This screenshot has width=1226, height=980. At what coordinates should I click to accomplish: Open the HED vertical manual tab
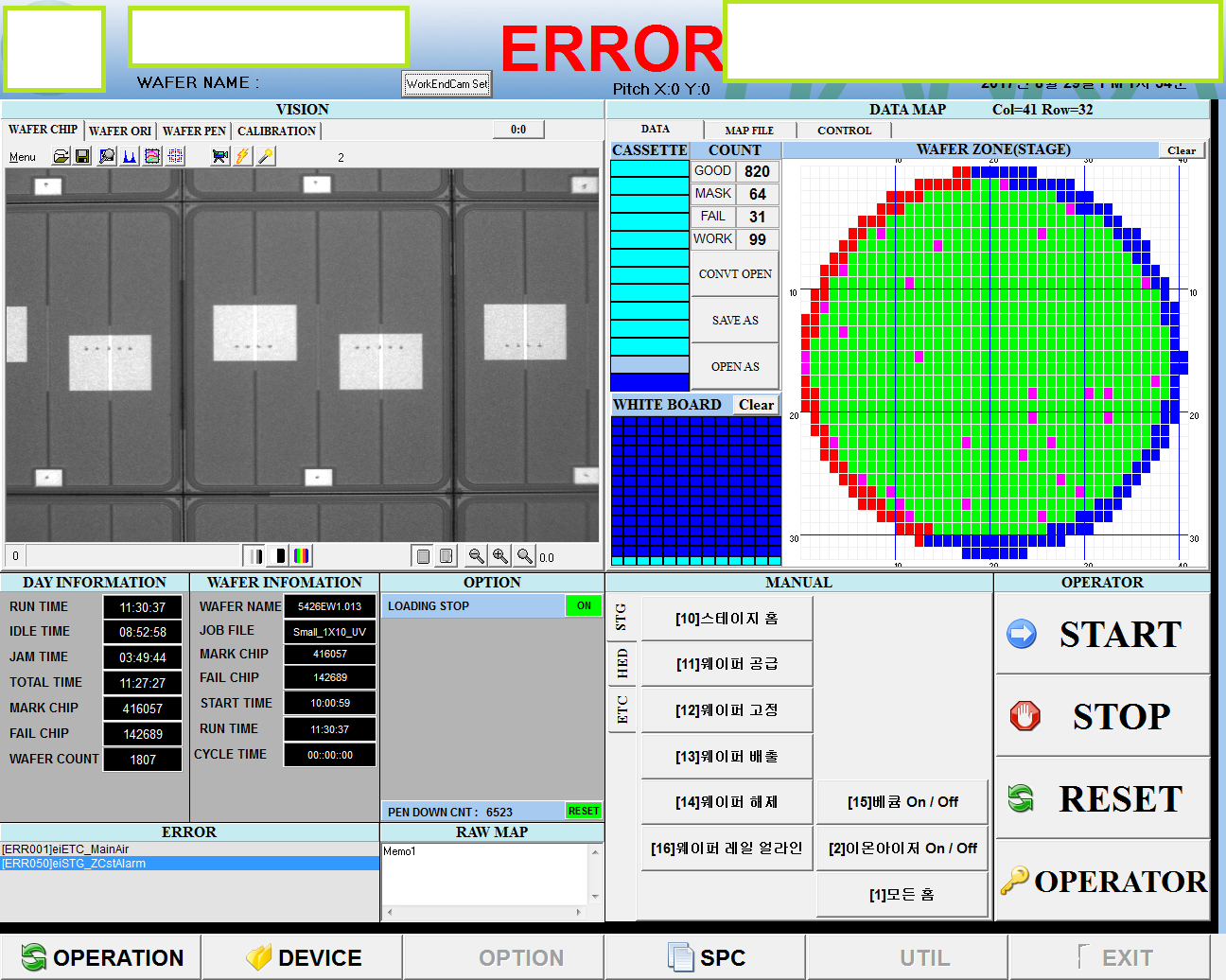coord(622,663)
